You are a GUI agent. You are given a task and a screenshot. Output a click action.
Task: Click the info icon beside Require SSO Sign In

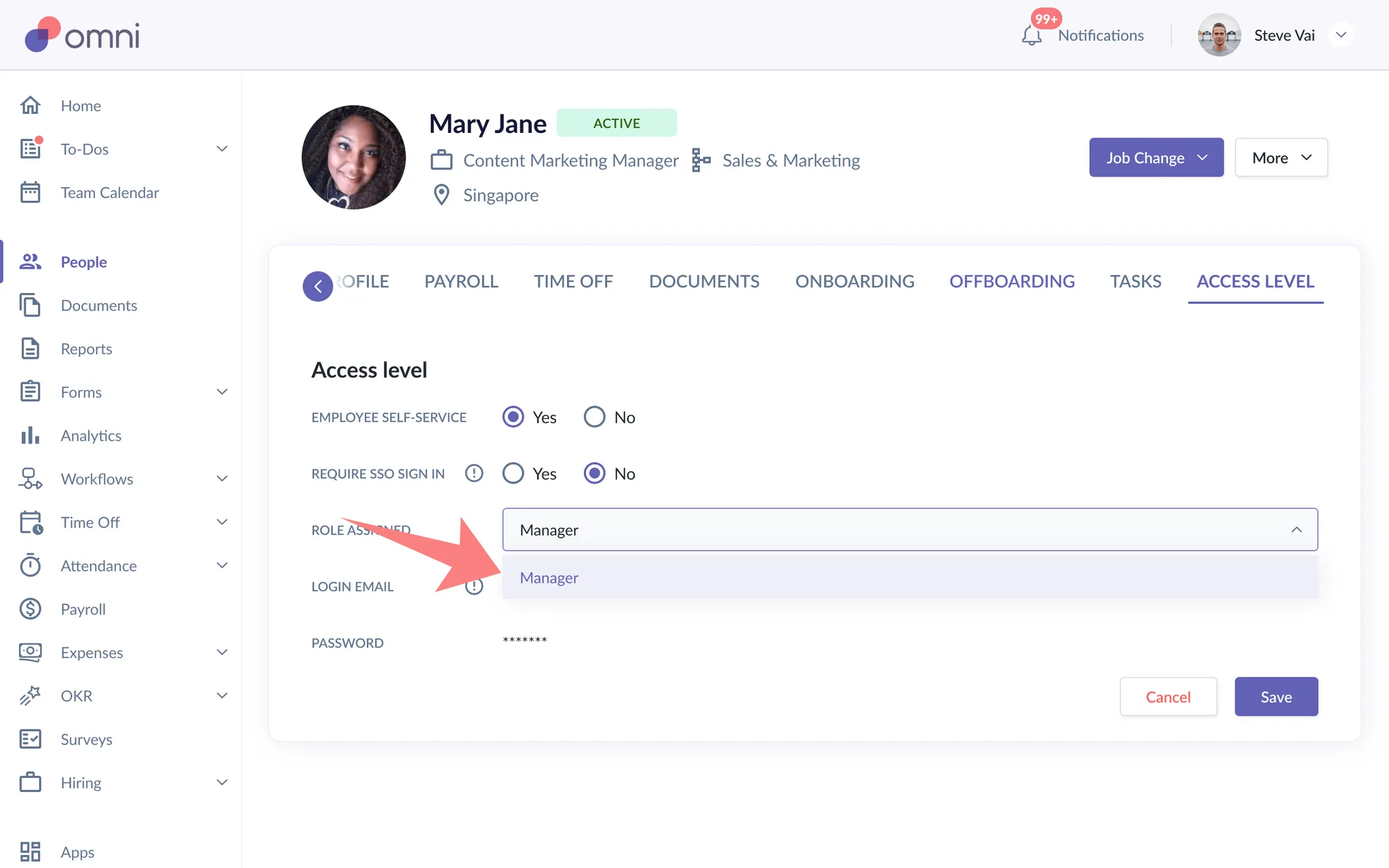click(x=474, y=473)
